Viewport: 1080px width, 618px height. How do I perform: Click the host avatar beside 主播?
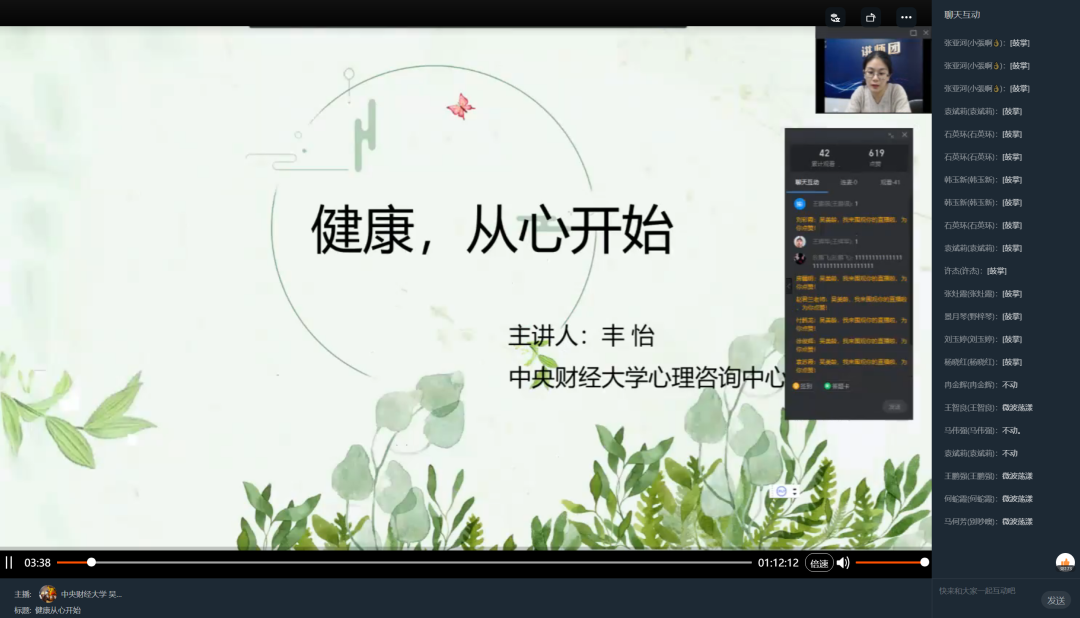click(x=48, y=593)
